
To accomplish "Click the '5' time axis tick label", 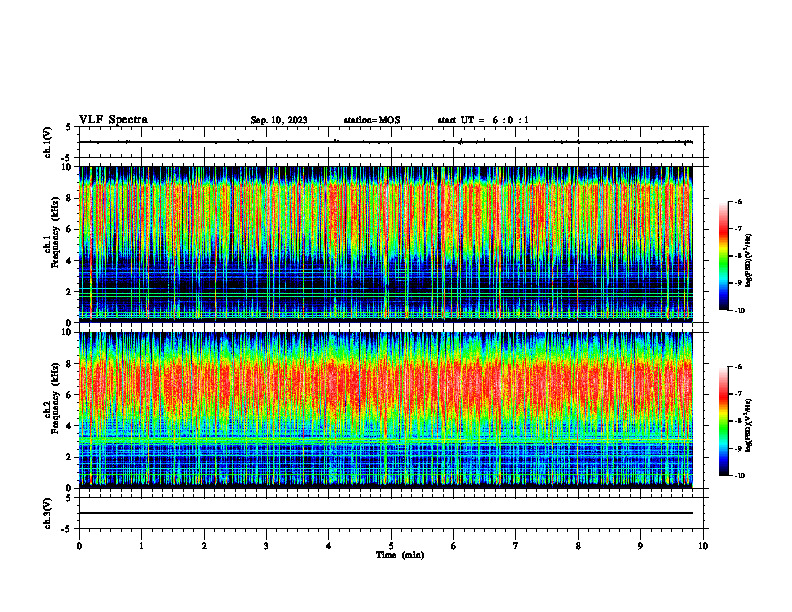I will click(x=391, y=546).
